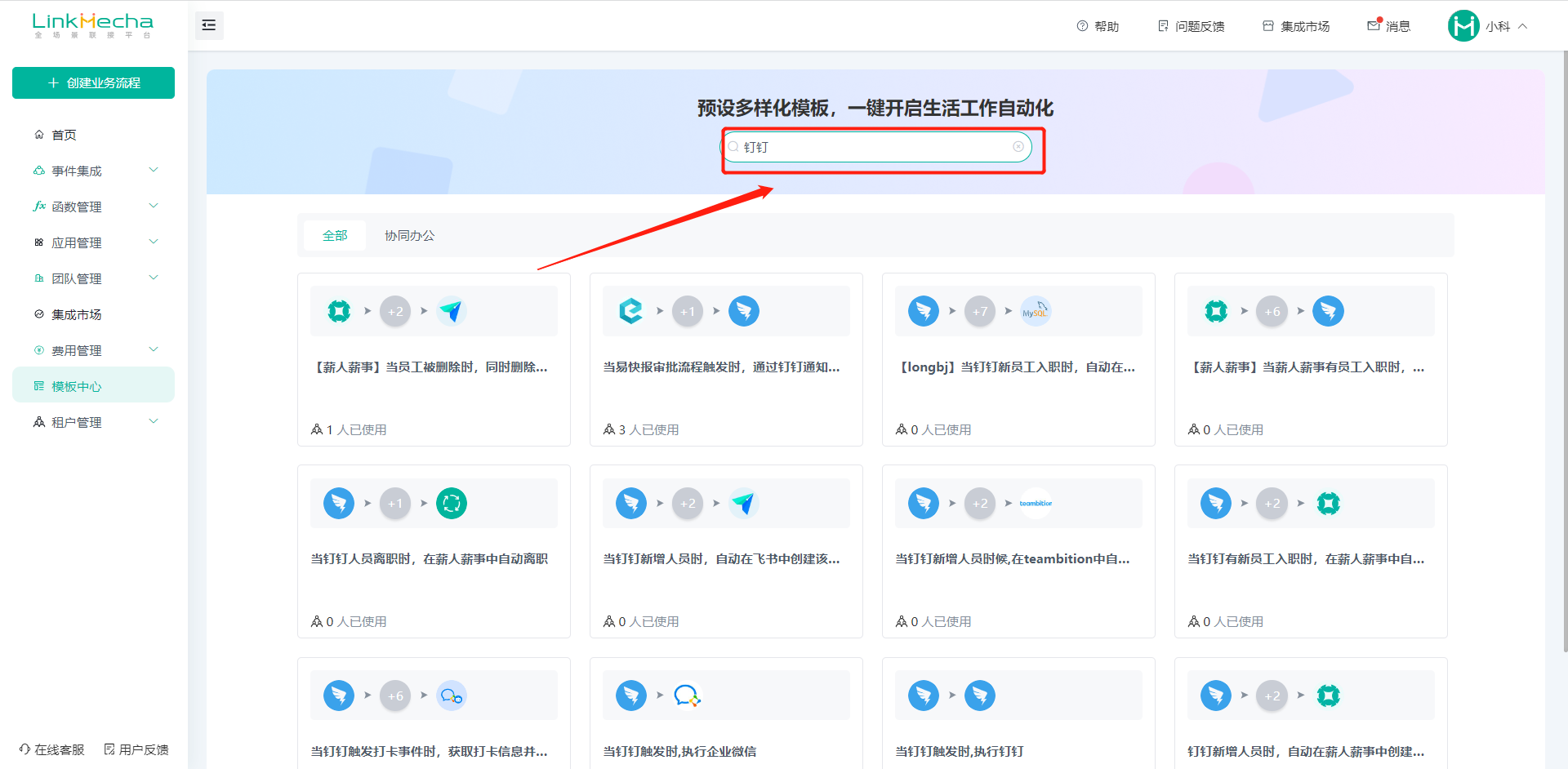Screen dimensions: 1568x769
Task: Open 用户反馈 at sidebar bottom
Action: click(x=136, y=749)
